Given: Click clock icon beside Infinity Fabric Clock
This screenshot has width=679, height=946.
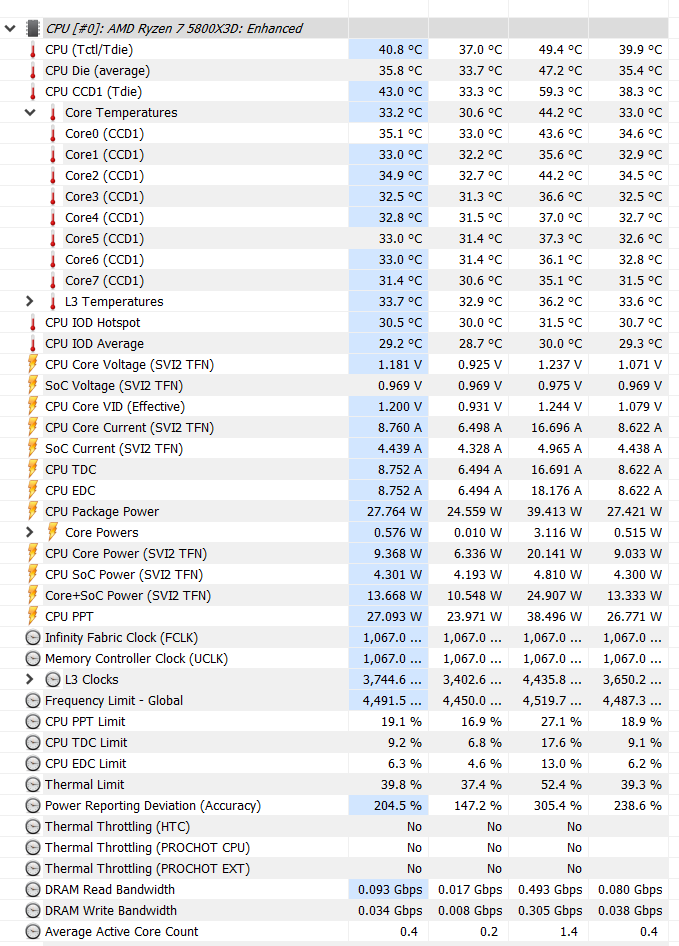Looking at the screenshot, I should tap(33, 638).
